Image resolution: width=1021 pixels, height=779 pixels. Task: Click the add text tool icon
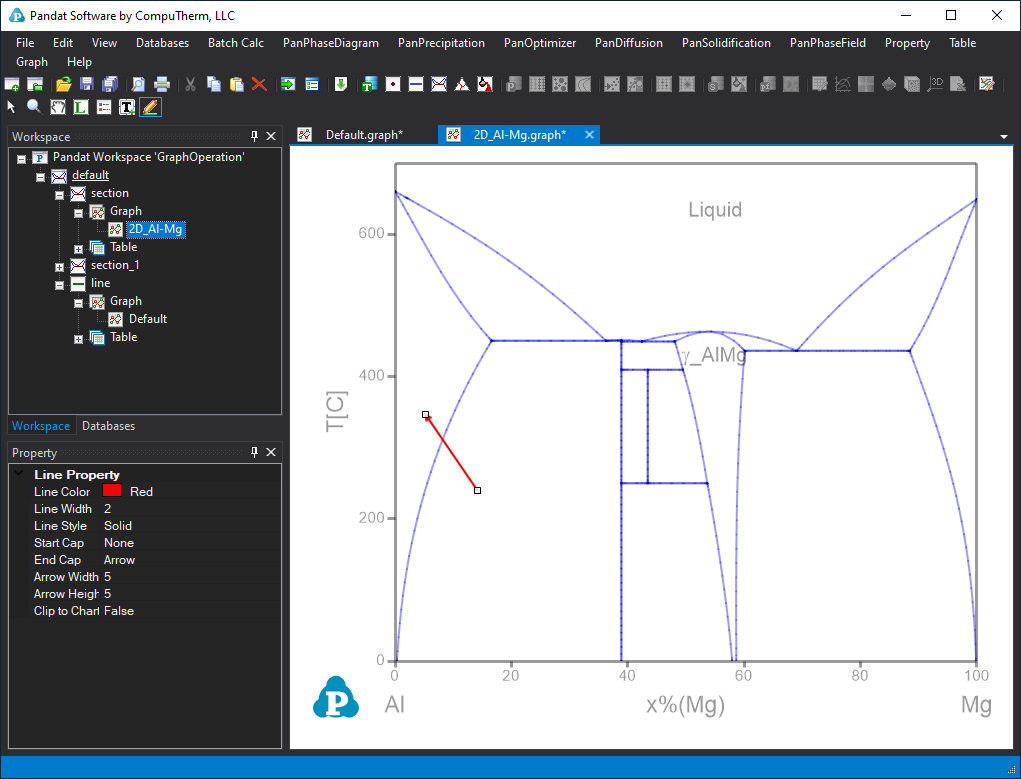(x=127, y=106)
